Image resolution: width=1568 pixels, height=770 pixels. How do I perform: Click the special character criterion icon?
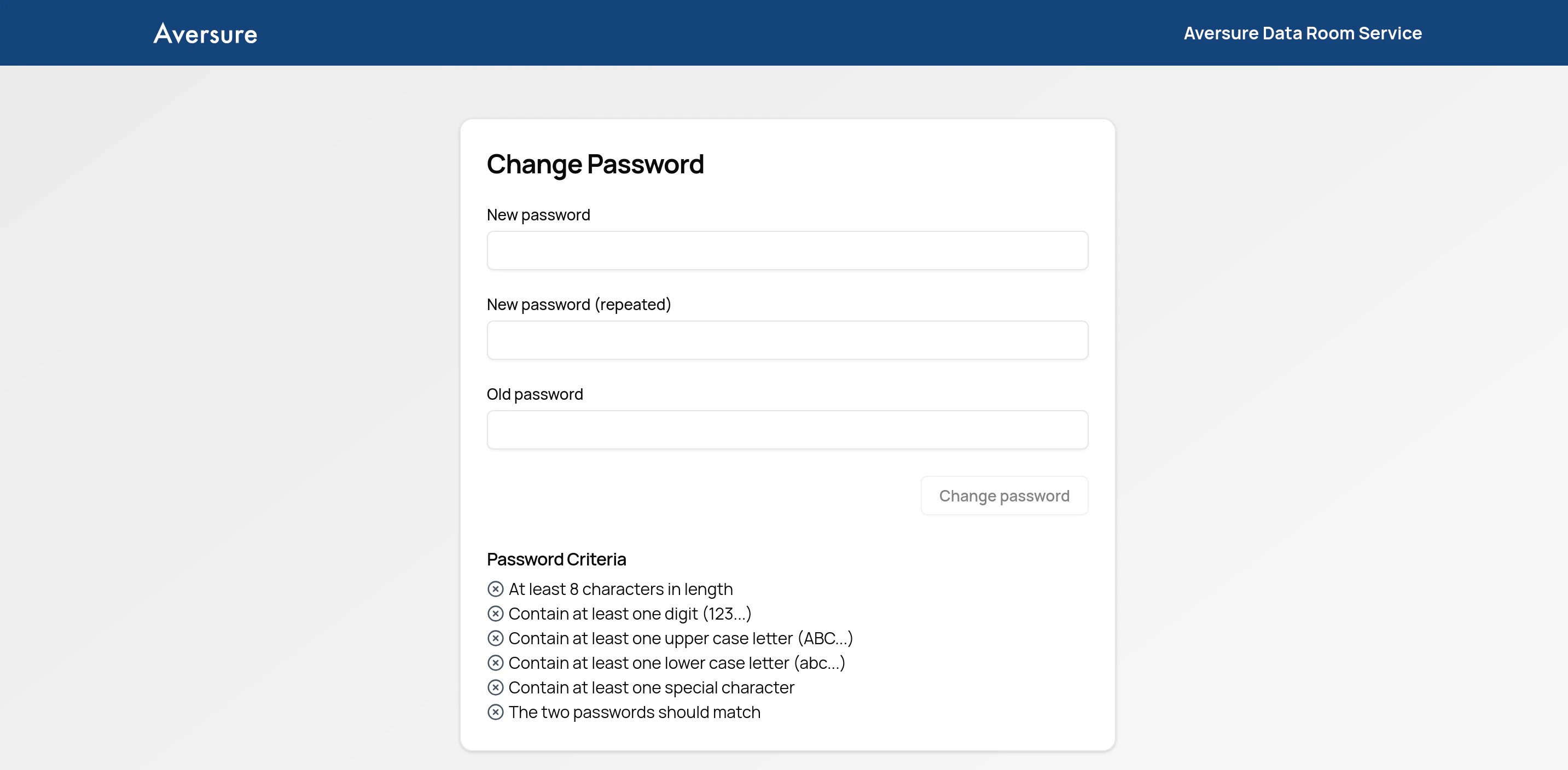pos(496,687)
